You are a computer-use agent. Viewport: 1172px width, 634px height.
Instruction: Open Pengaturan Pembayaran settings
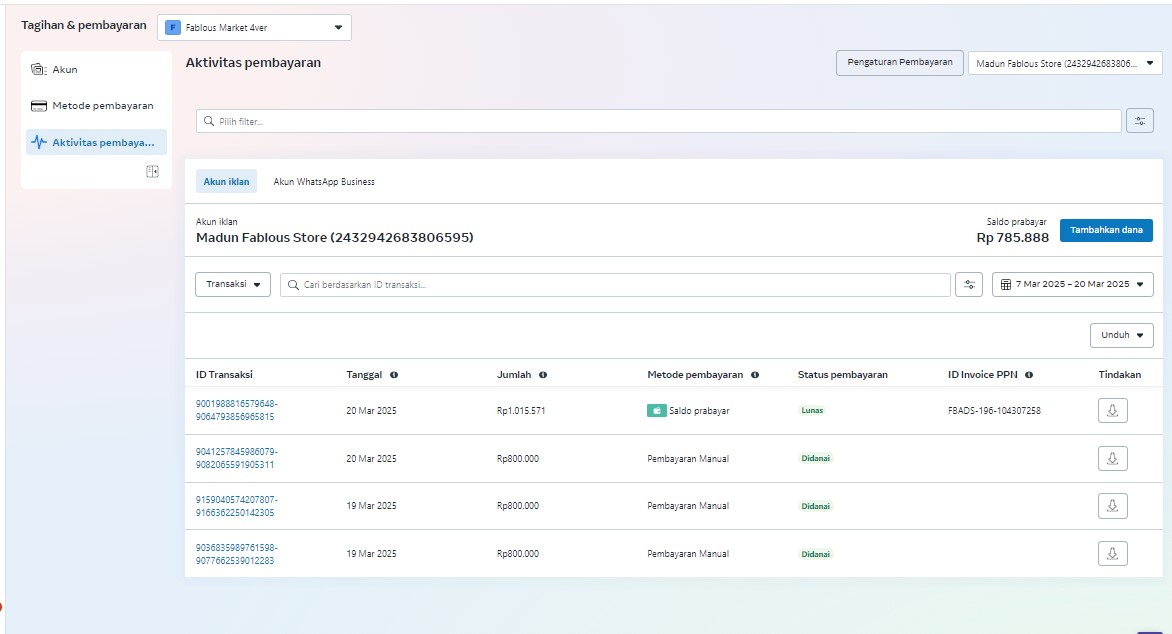[x=899, y=62]
